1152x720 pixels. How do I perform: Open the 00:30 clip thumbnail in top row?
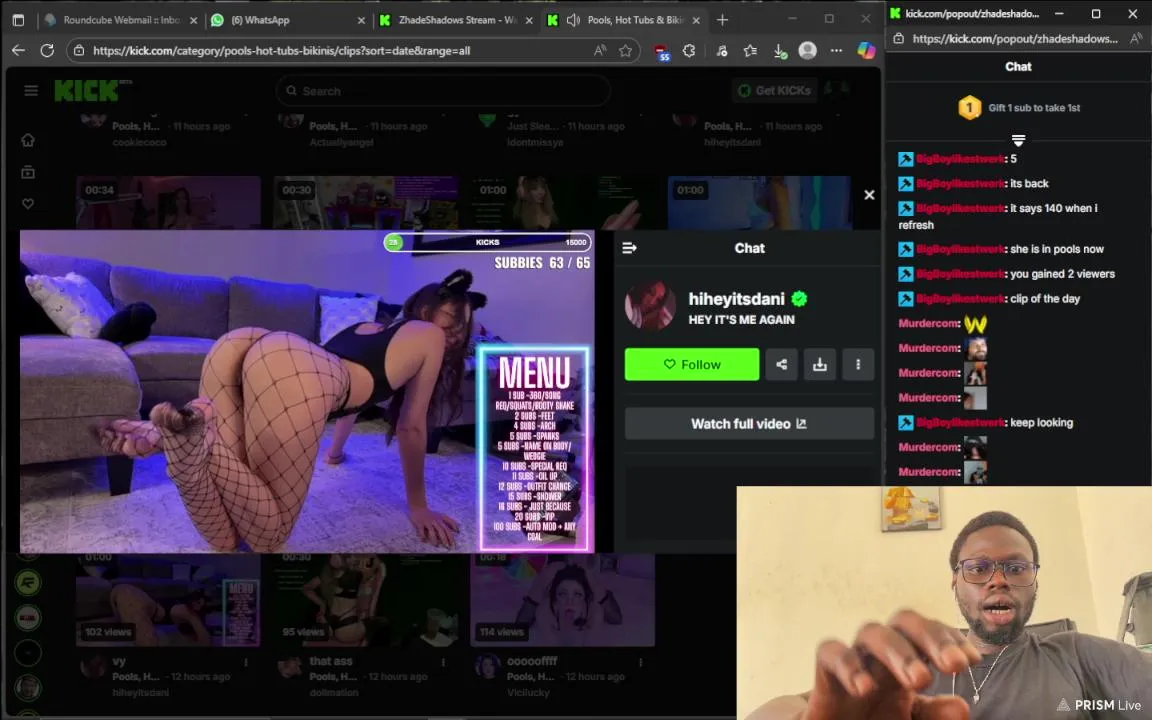(365, 203)
